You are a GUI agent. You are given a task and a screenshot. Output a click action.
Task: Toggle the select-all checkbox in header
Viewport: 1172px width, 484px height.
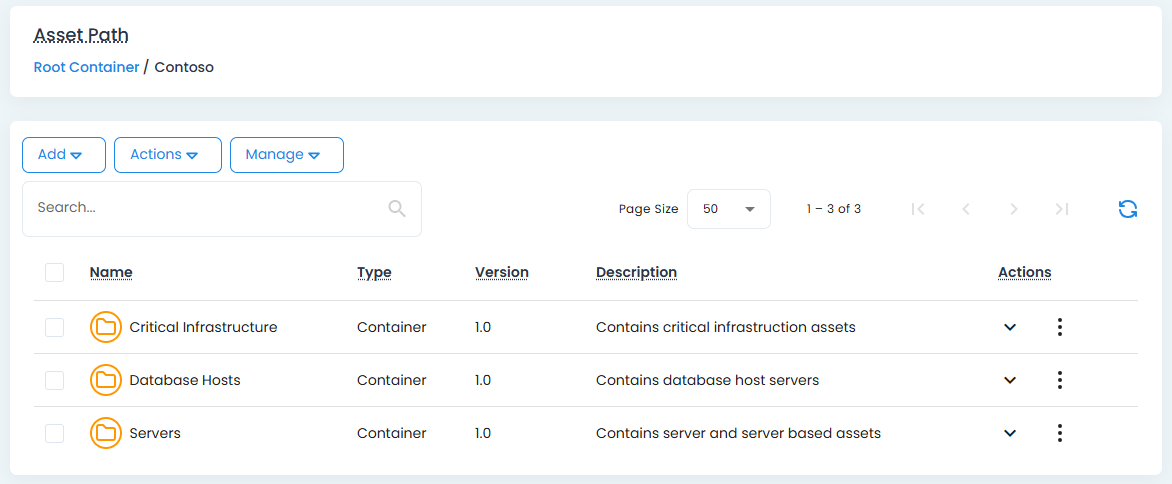(x=55, y=272)
